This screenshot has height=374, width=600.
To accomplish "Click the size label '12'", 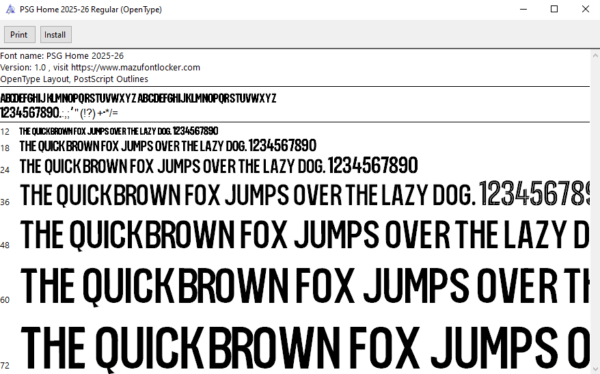I will (x=5, y=132).
